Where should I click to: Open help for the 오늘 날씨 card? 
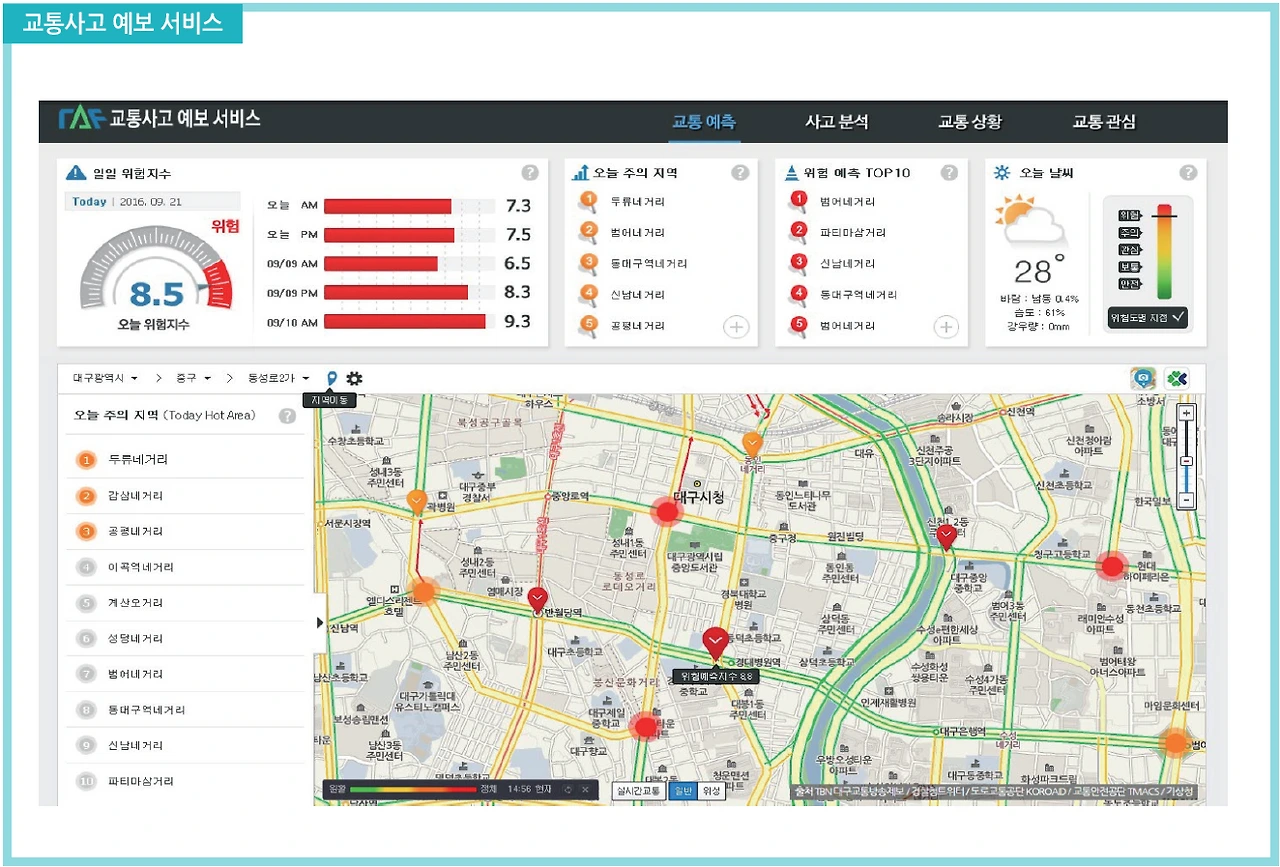[1188, 172]
